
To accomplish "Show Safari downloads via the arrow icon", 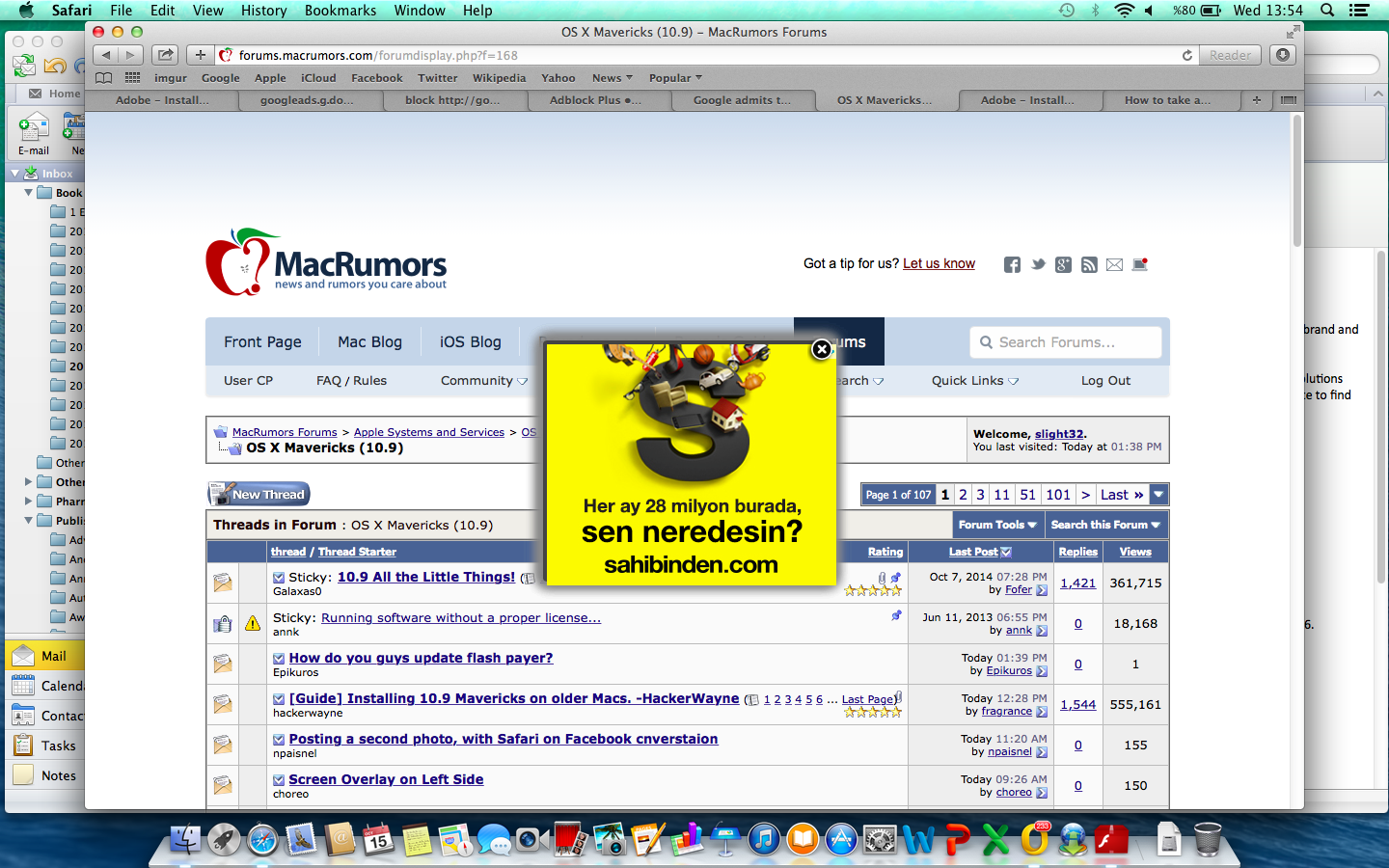I will pos(1283,55).
